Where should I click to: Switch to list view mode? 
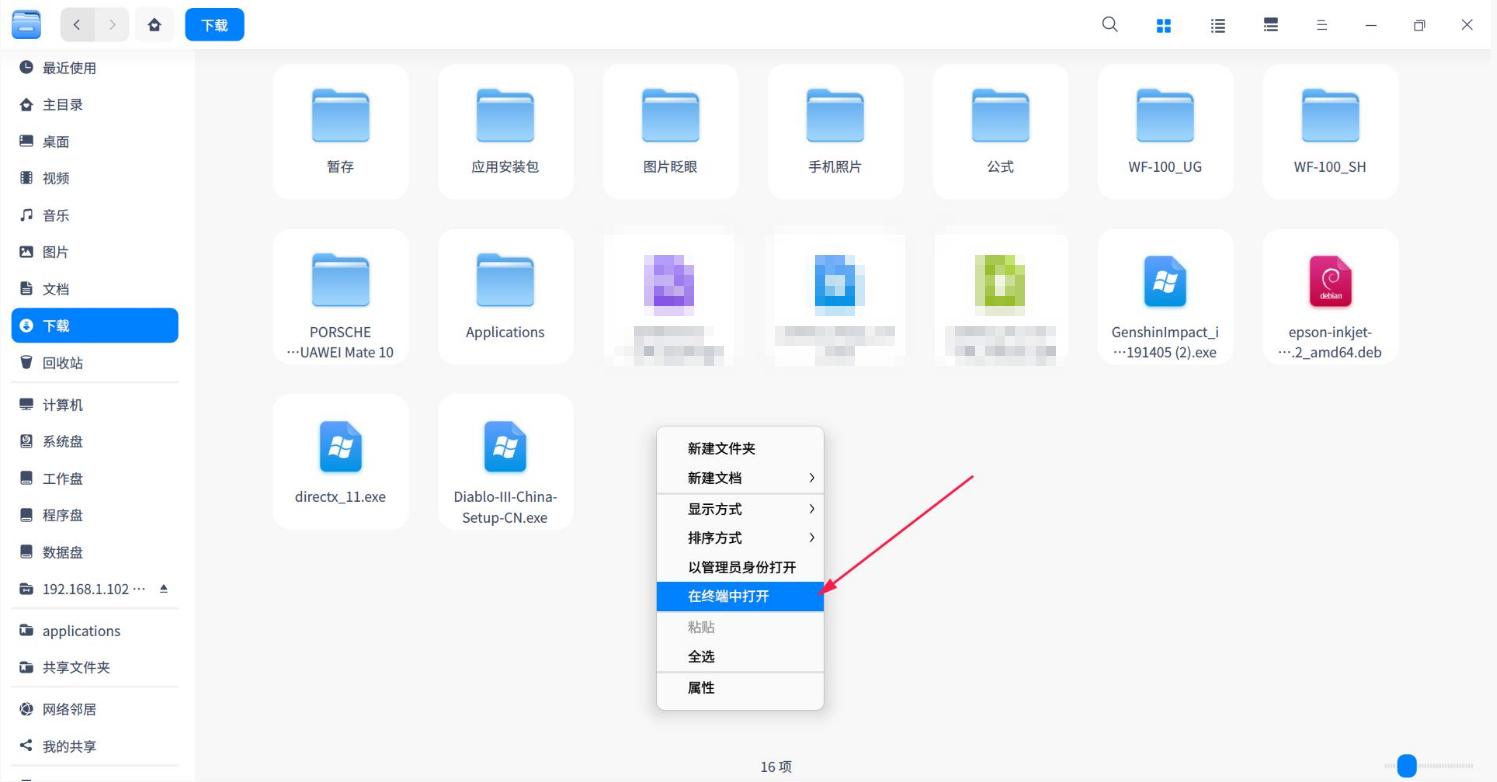[x=1217, y=25]
